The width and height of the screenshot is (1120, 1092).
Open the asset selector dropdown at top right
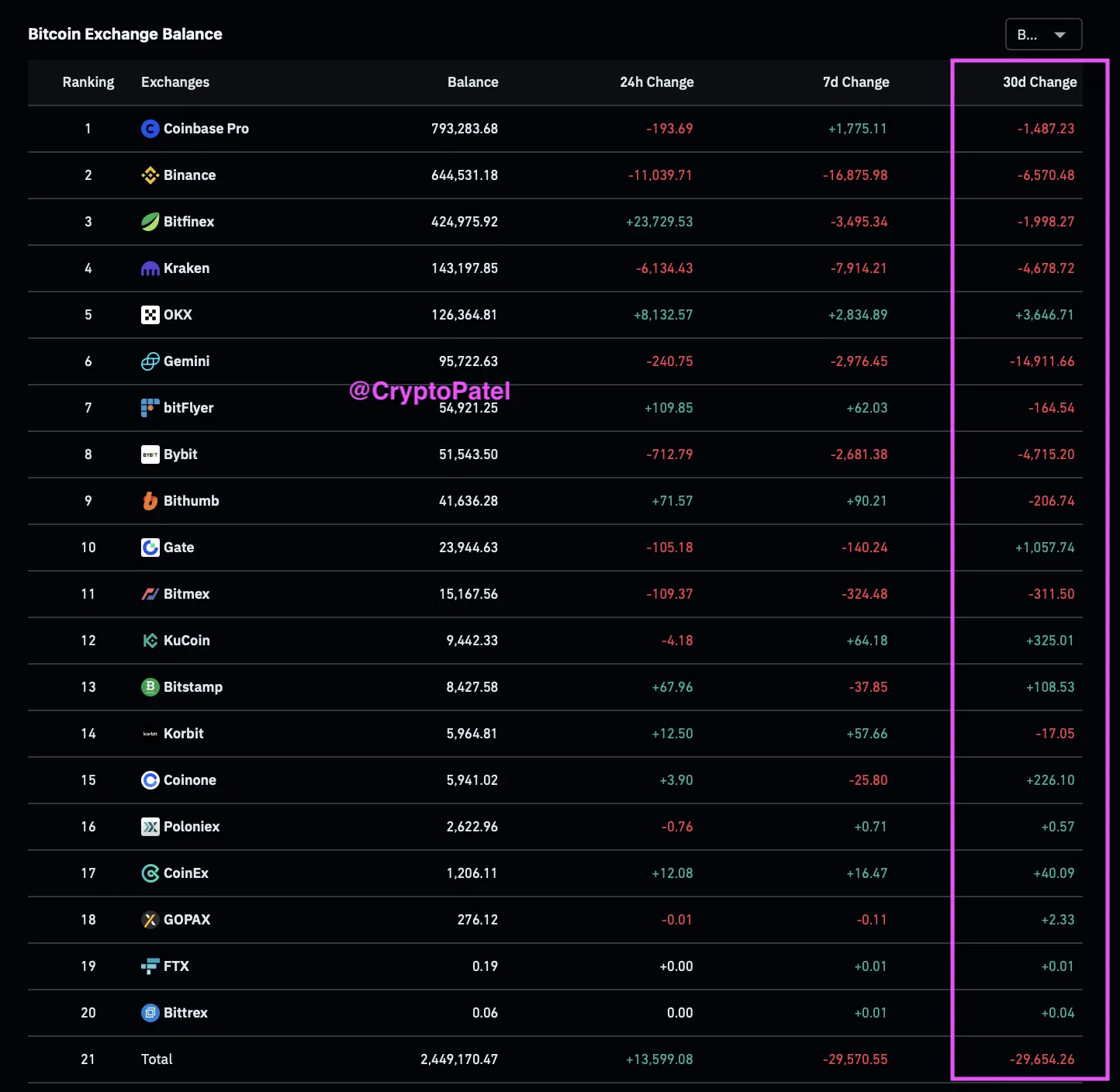pyautogui.click(x=1043, y=35)
